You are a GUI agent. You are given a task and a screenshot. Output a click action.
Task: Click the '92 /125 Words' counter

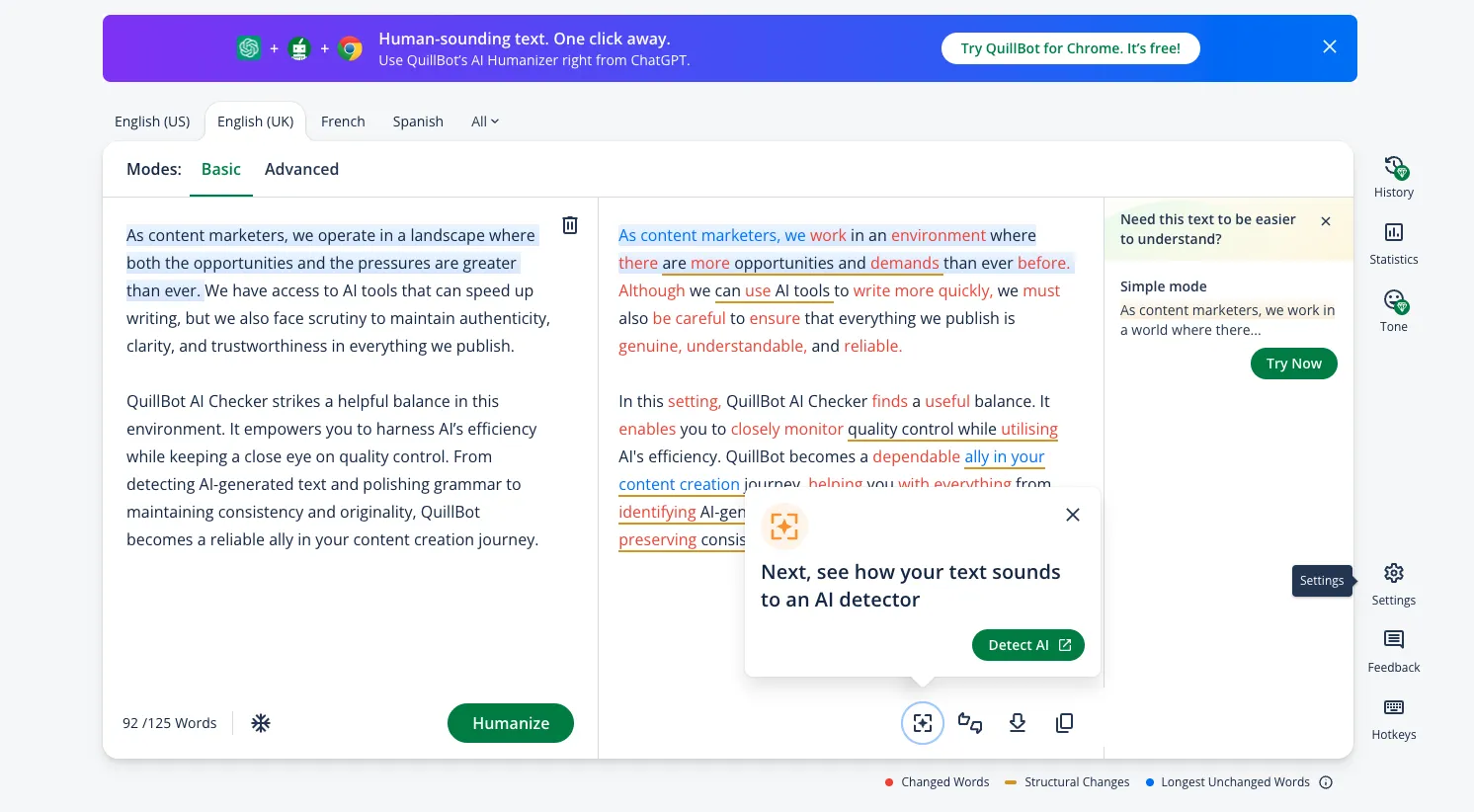(170, 723)
